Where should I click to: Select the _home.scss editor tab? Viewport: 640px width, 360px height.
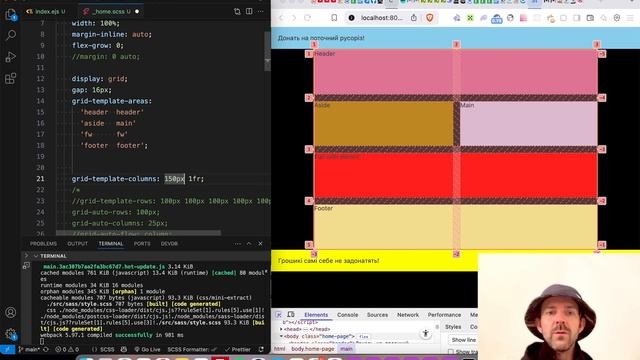[x=111, y=11]
